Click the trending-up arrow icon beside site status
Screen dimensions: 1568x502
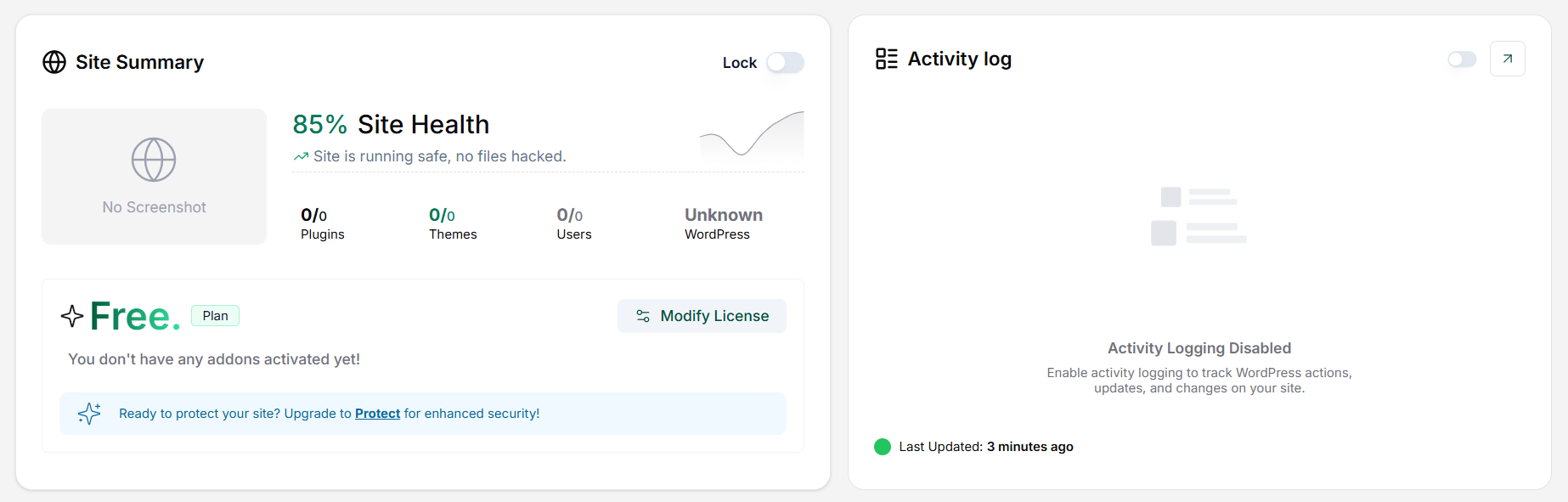(301, 156)
